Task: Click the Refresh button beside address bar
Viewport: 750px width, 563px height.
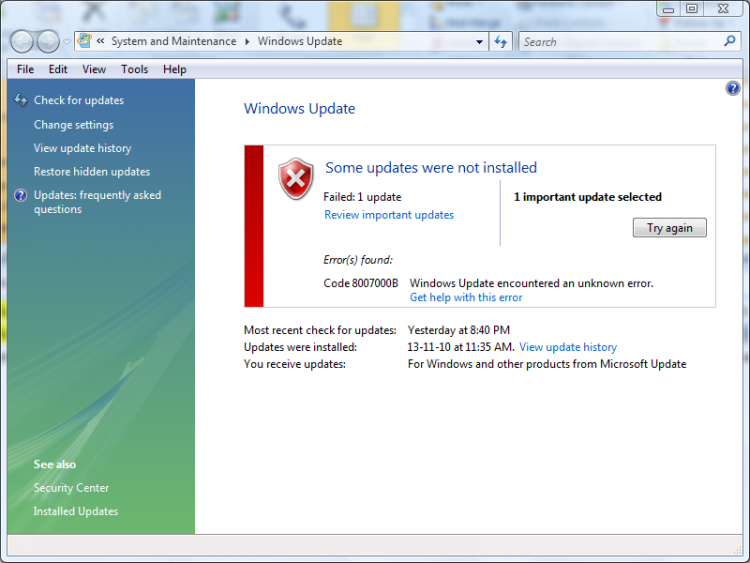Action: [x=500, y=42]
